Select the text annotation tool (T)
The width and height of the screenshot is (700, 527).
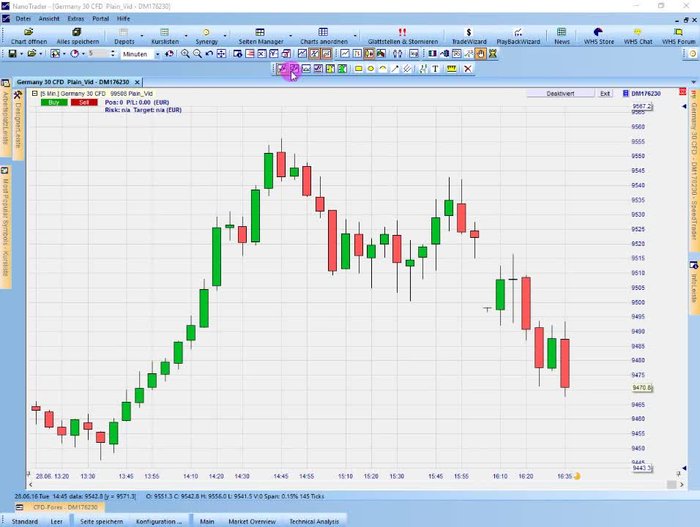[x=436, y=69]
